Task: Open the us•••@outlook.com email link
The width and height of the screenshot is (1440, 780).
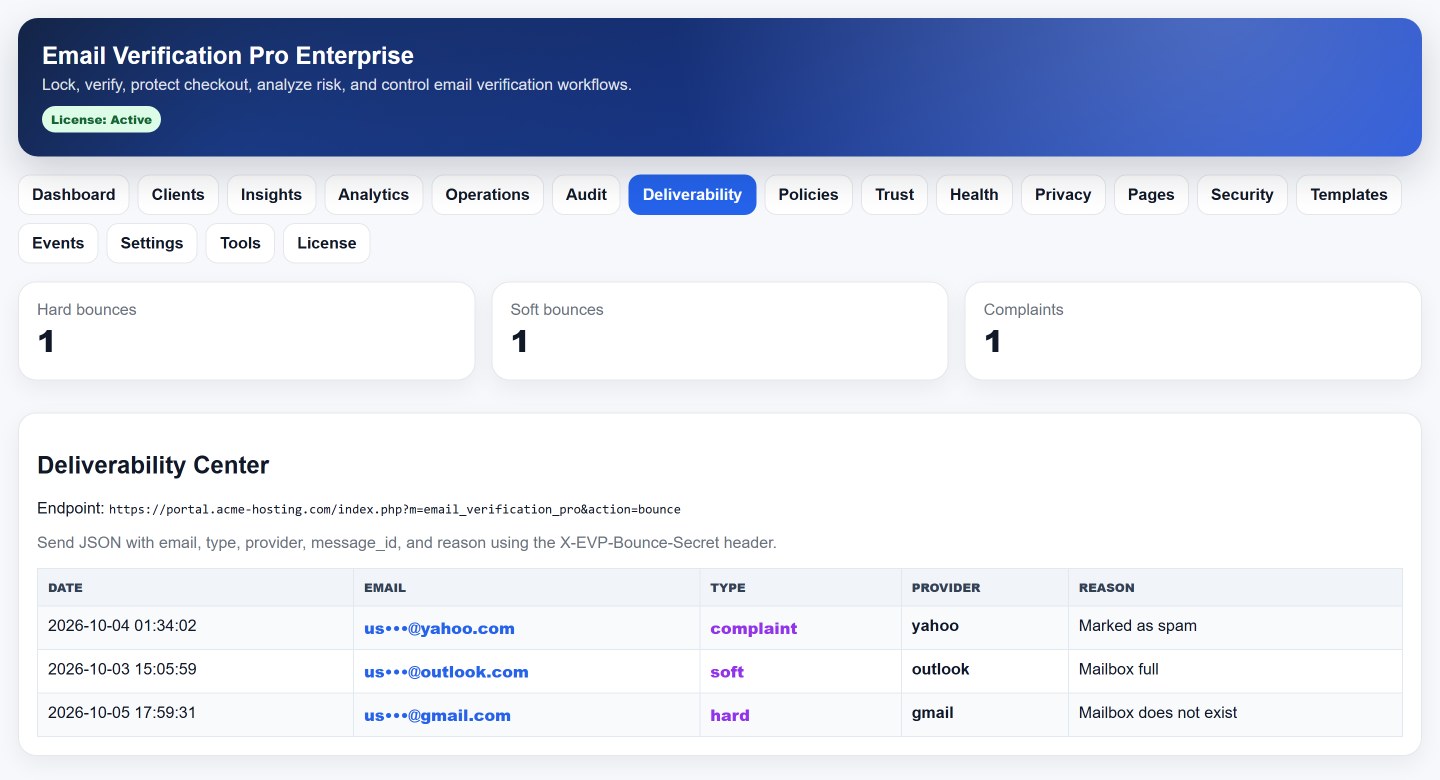Action: (446, 672)
